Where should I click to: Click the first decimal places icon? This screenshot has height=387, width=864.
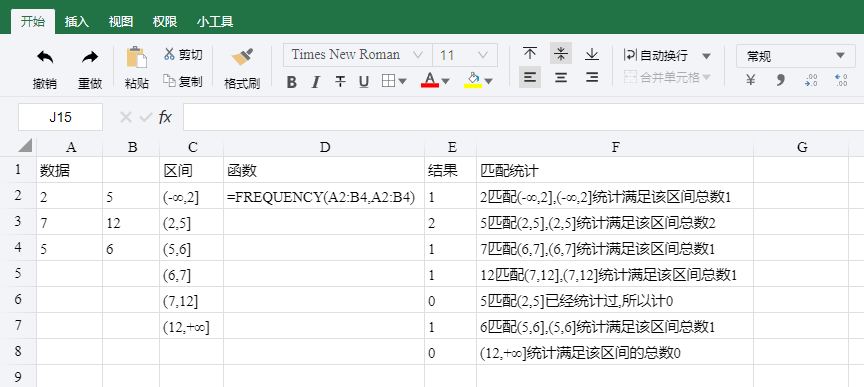pos(811,80)
